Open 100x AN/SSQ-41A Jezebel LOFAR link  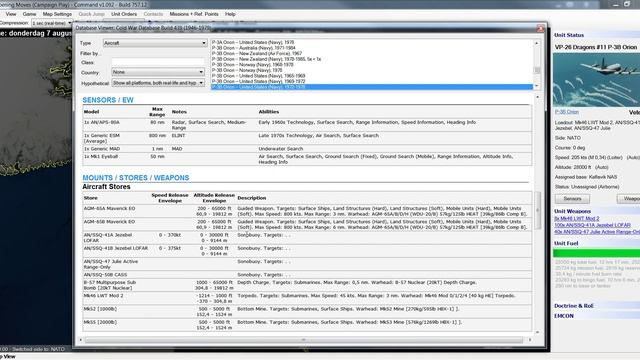click(592, 225)
